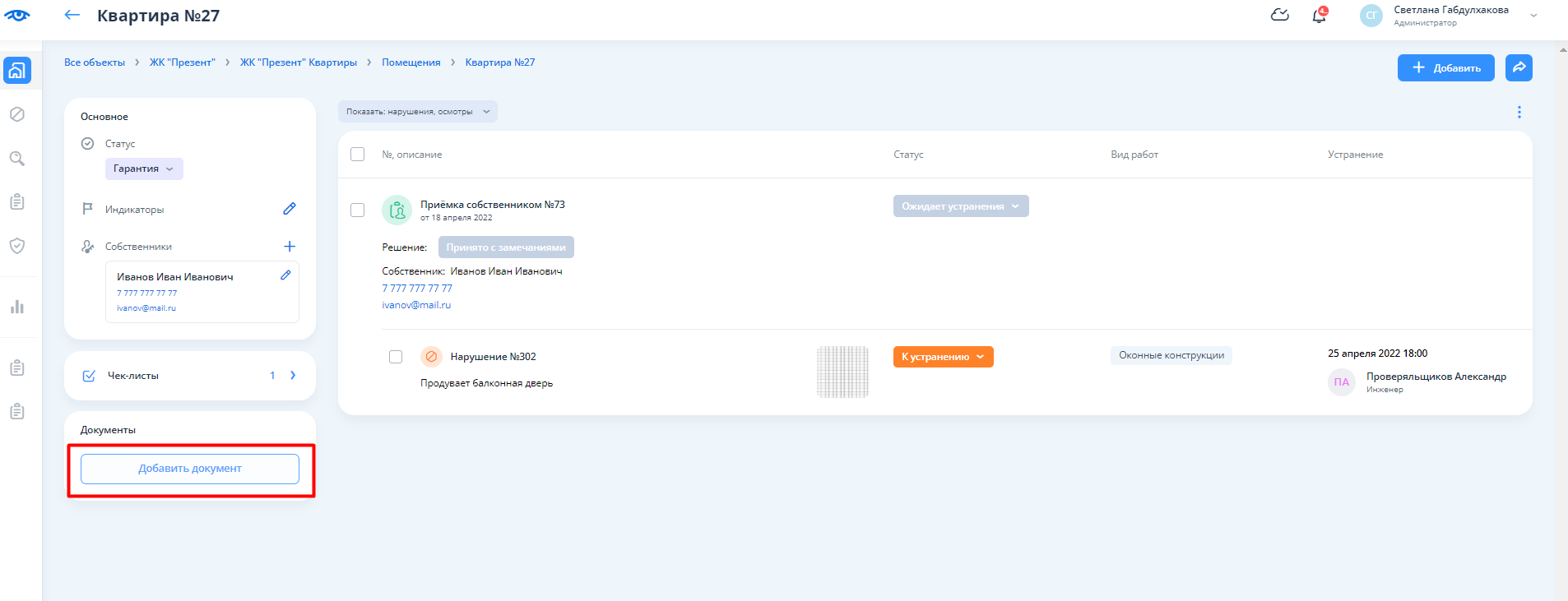This screenshot has width=1568, height=601.
Task: Change the К устранению status dropdown
Action: tap(943, 357)
